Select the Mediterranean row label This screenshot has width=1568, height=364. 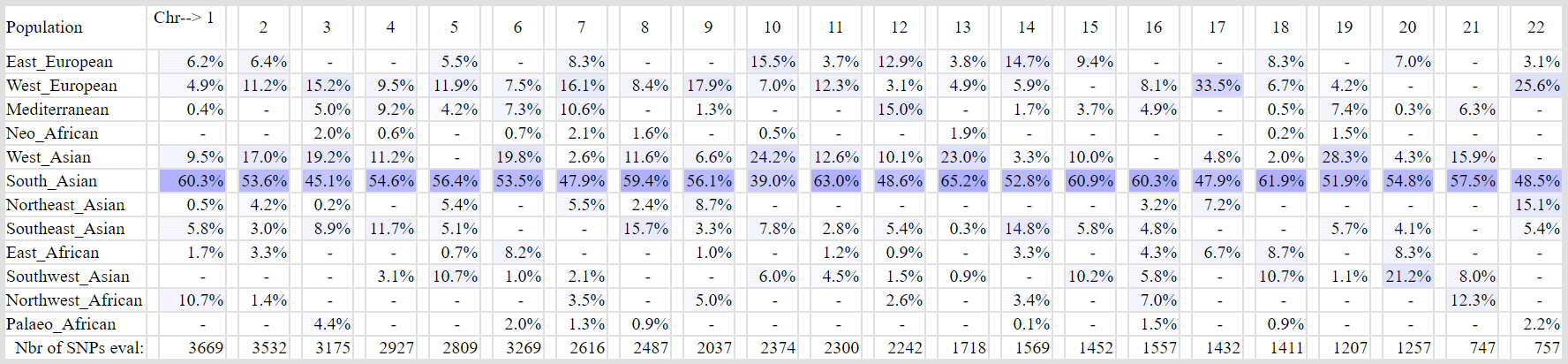[x=57, y=110]
